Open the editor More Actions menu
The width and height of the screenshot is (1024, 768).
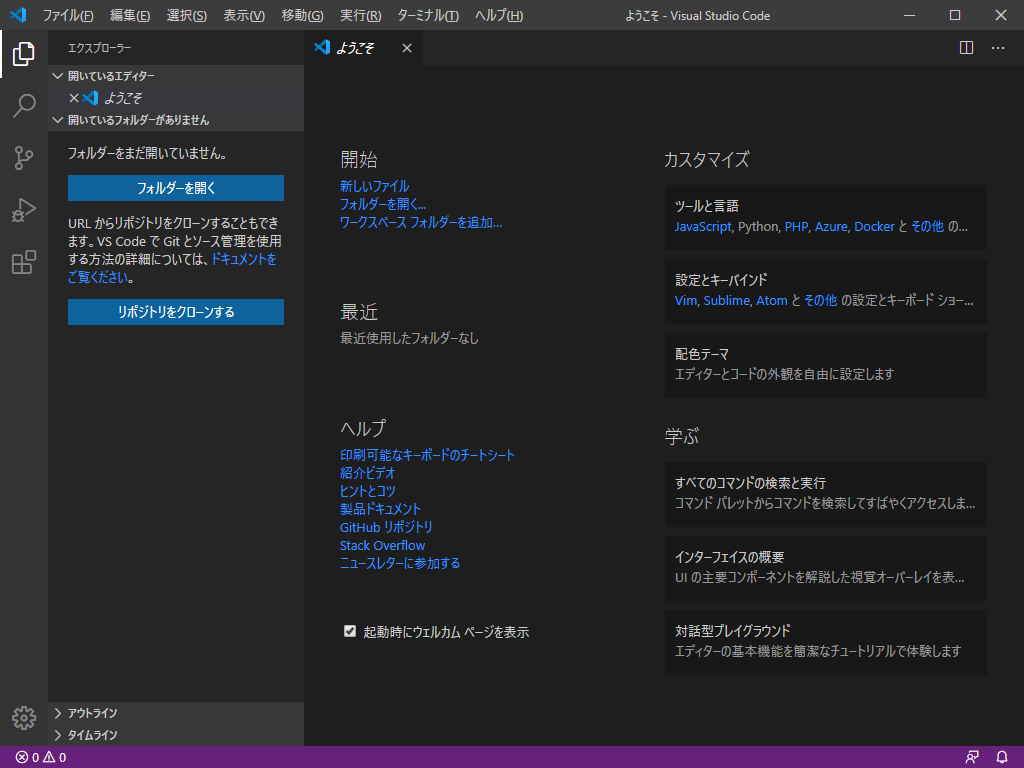pyautogui.click(x=998, y=48)
